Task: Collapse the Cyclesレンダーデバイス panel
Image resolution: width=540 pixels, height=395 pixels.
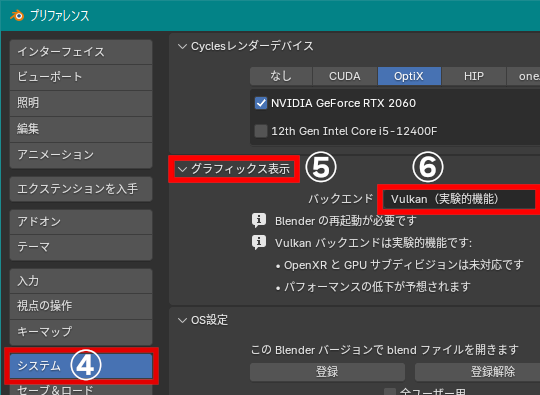Action: (x=182, y=46)
